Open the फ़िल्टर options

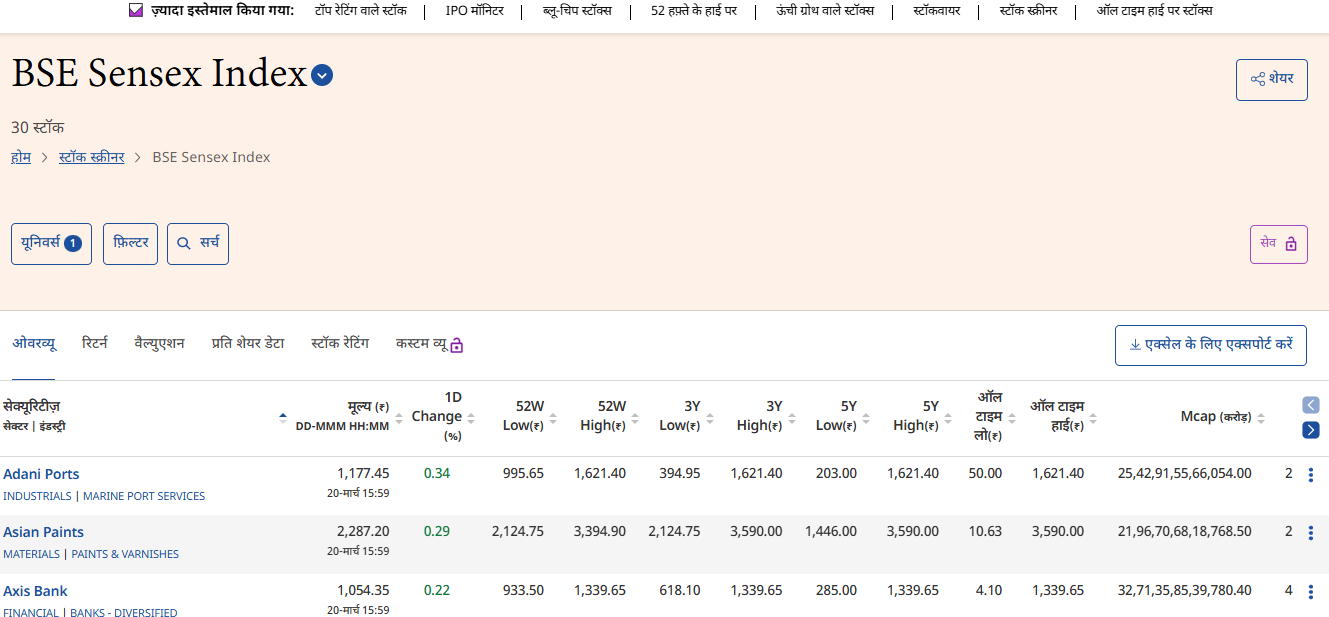(131, 243)
